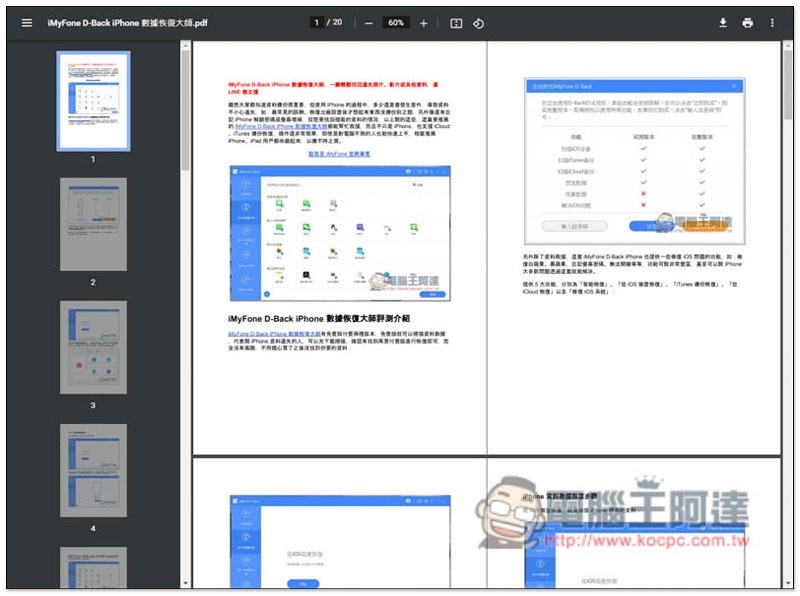This screenshot has width=800, height=596.
Task: Click the document scrollbar down arrow
Action: coord(788,583)
